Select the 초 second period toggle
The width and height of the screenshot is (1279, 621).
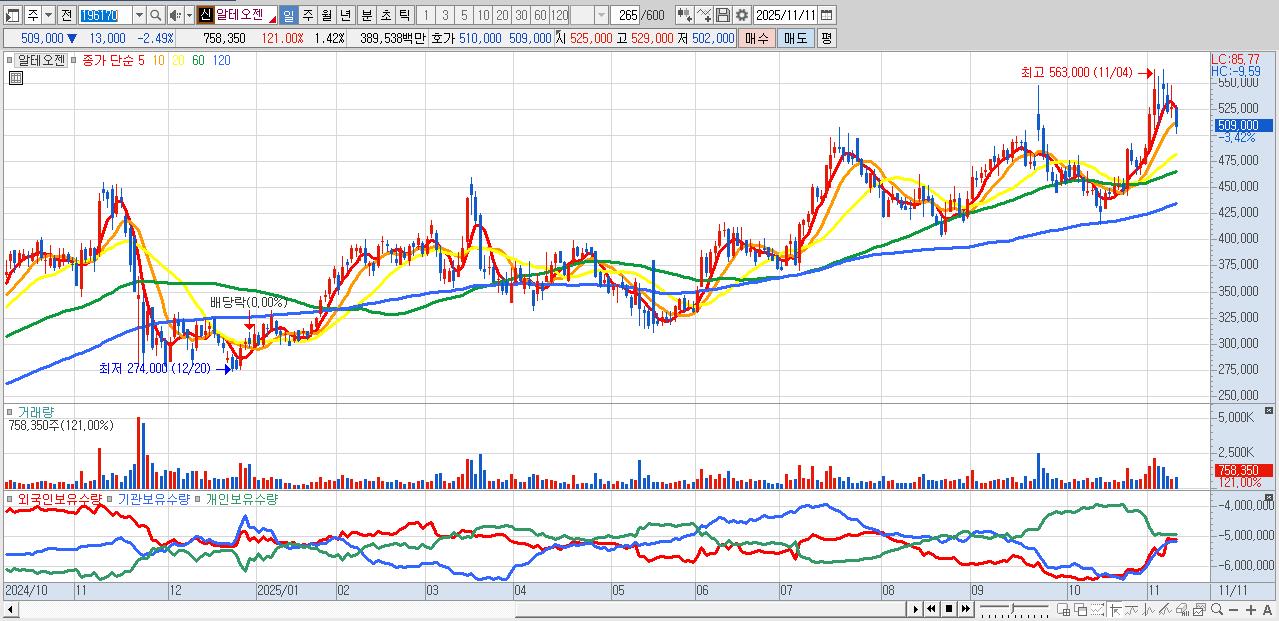[x=385, y=15]
